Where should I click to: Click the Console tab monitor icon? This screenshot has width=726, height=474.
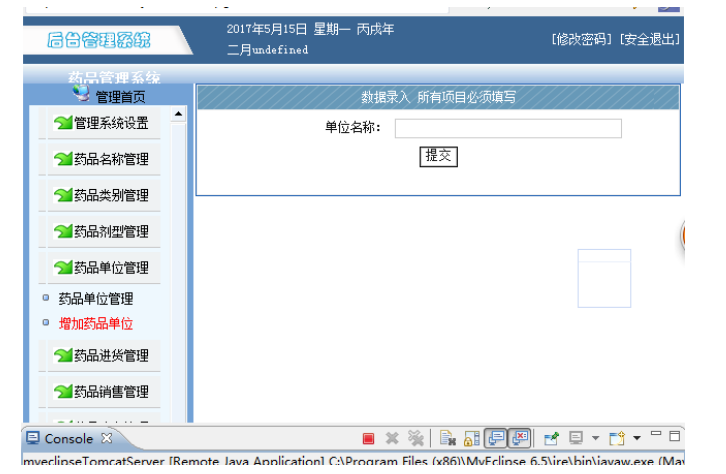[x=32, y=438]
